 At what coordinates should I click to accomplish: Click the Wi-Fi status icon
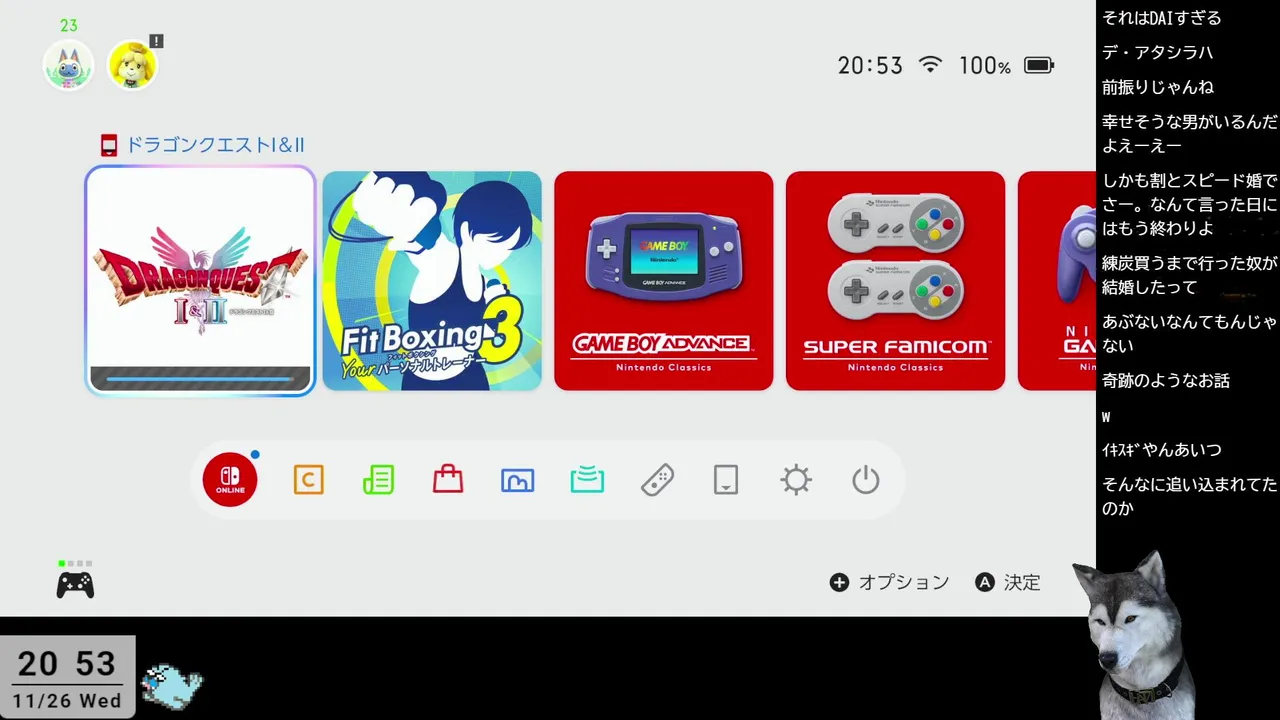coord(930,65)
